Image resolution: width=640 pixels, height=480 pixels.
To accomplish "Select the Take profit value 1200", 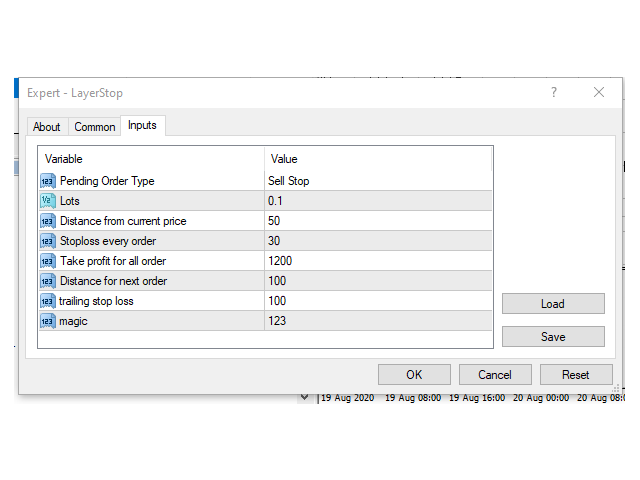I will pyautogui.click(x=378, y=261).
